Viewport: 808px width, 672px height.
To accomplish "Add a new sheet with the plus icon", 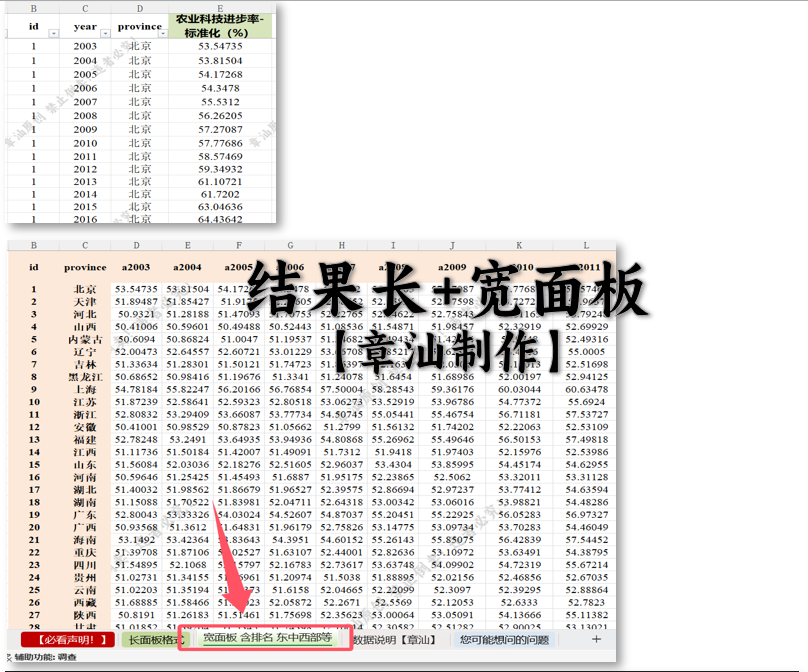I will (596, 639).
